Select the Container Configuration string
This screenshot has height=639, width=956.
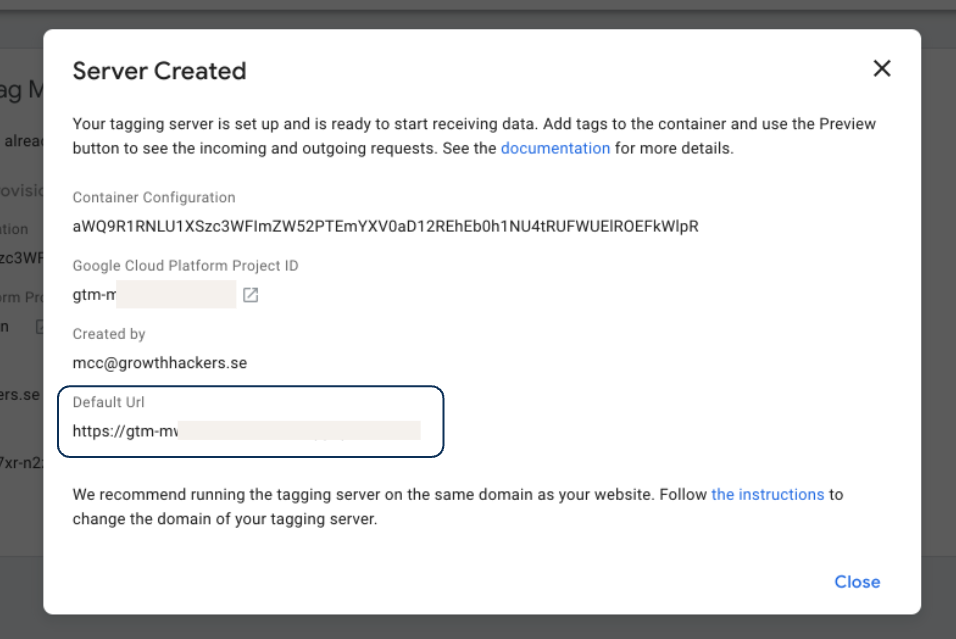(x=385, y=226)
